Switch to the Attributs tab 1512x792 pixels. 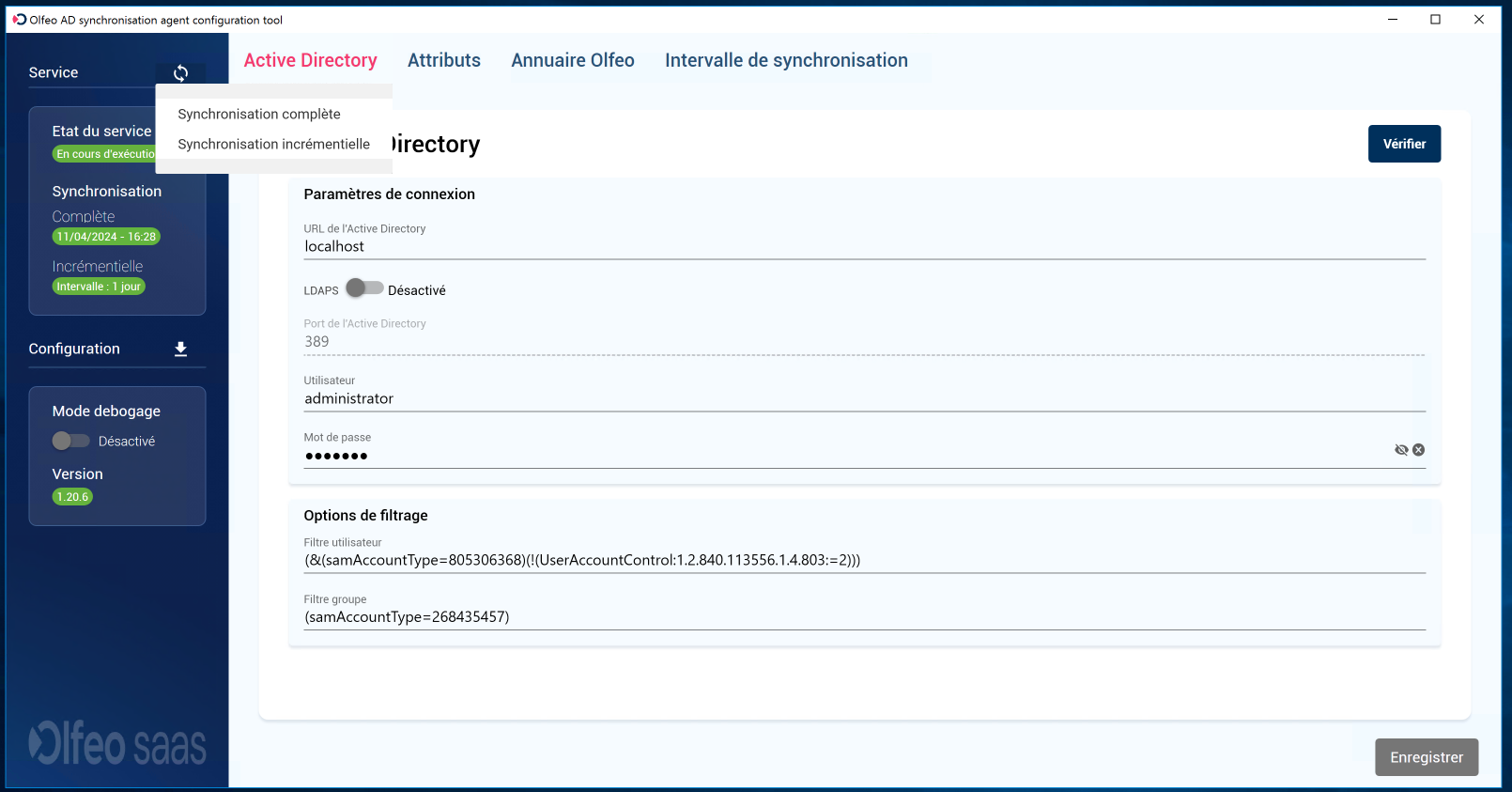(443, 60)
